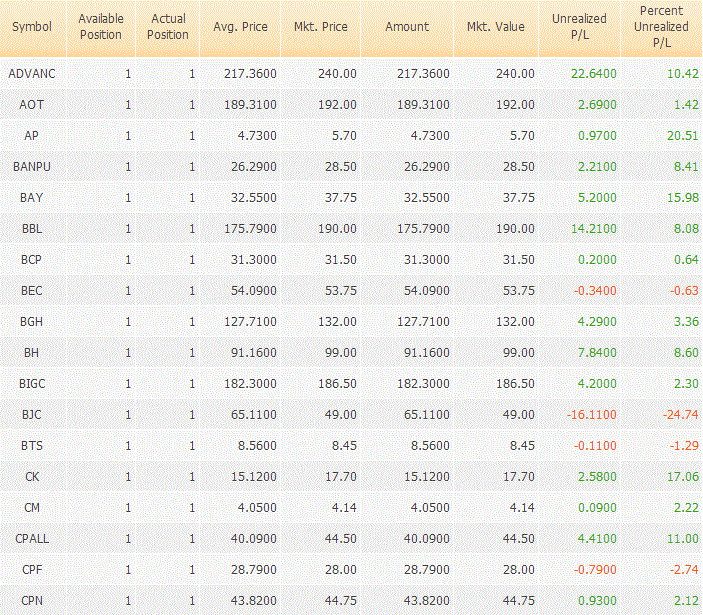Click CPF unrealized loss -0.7900
Viewport: 703px width, 615px height.
(x=595, y=570)
